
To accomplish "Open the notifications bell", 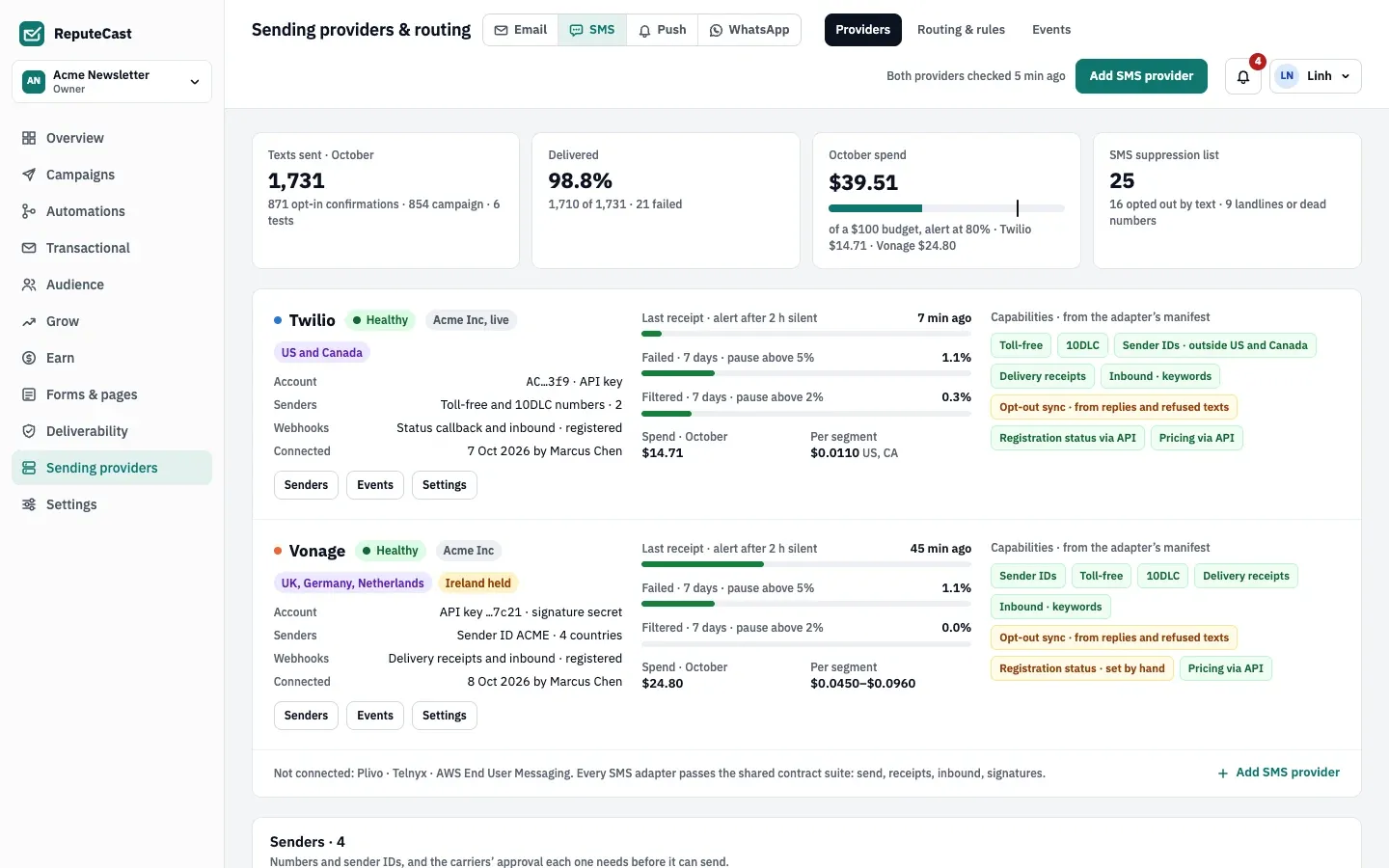I will (x=1243, y=76).
